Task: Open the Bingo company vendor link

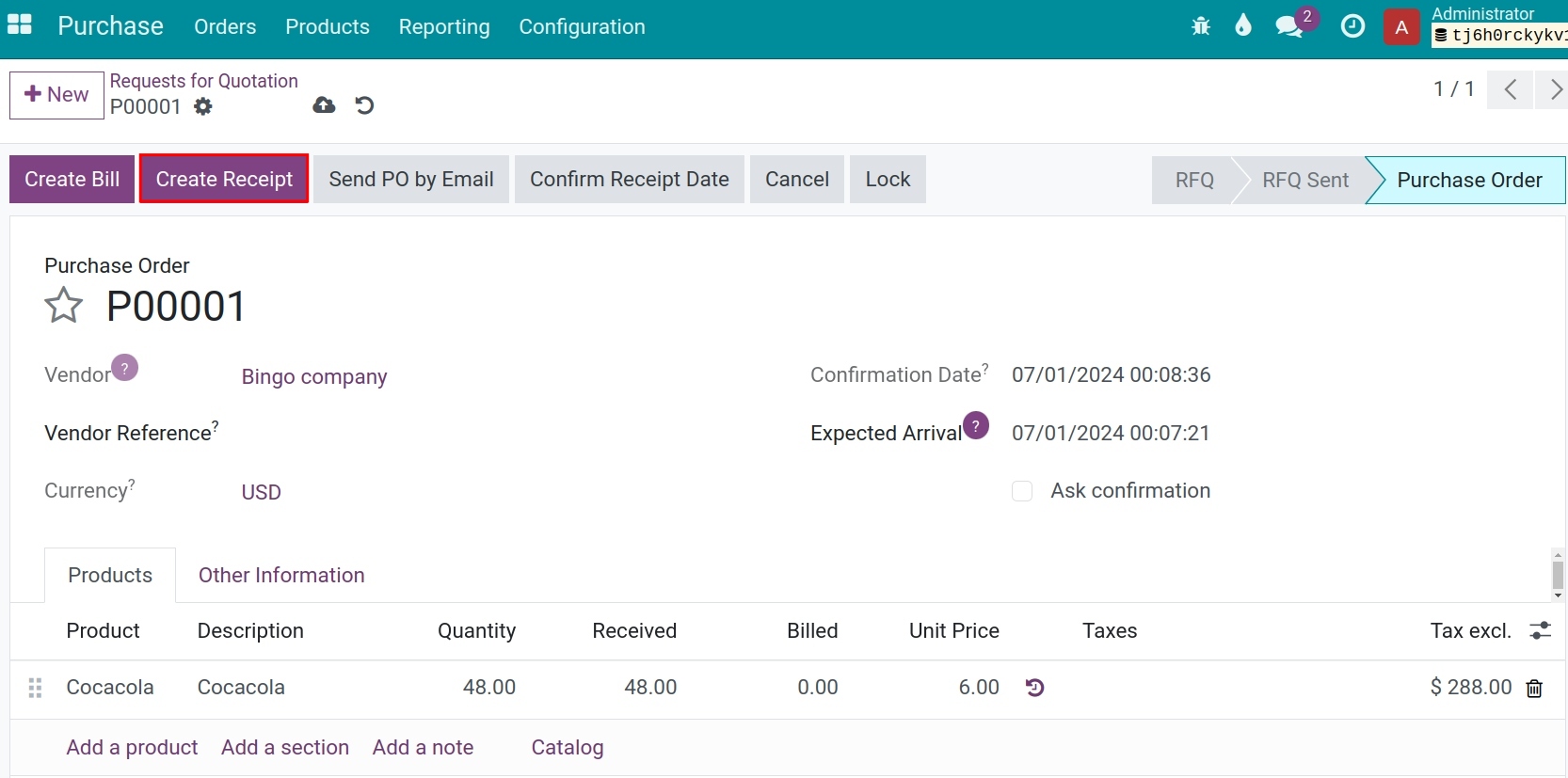Action: pos(314,376)
